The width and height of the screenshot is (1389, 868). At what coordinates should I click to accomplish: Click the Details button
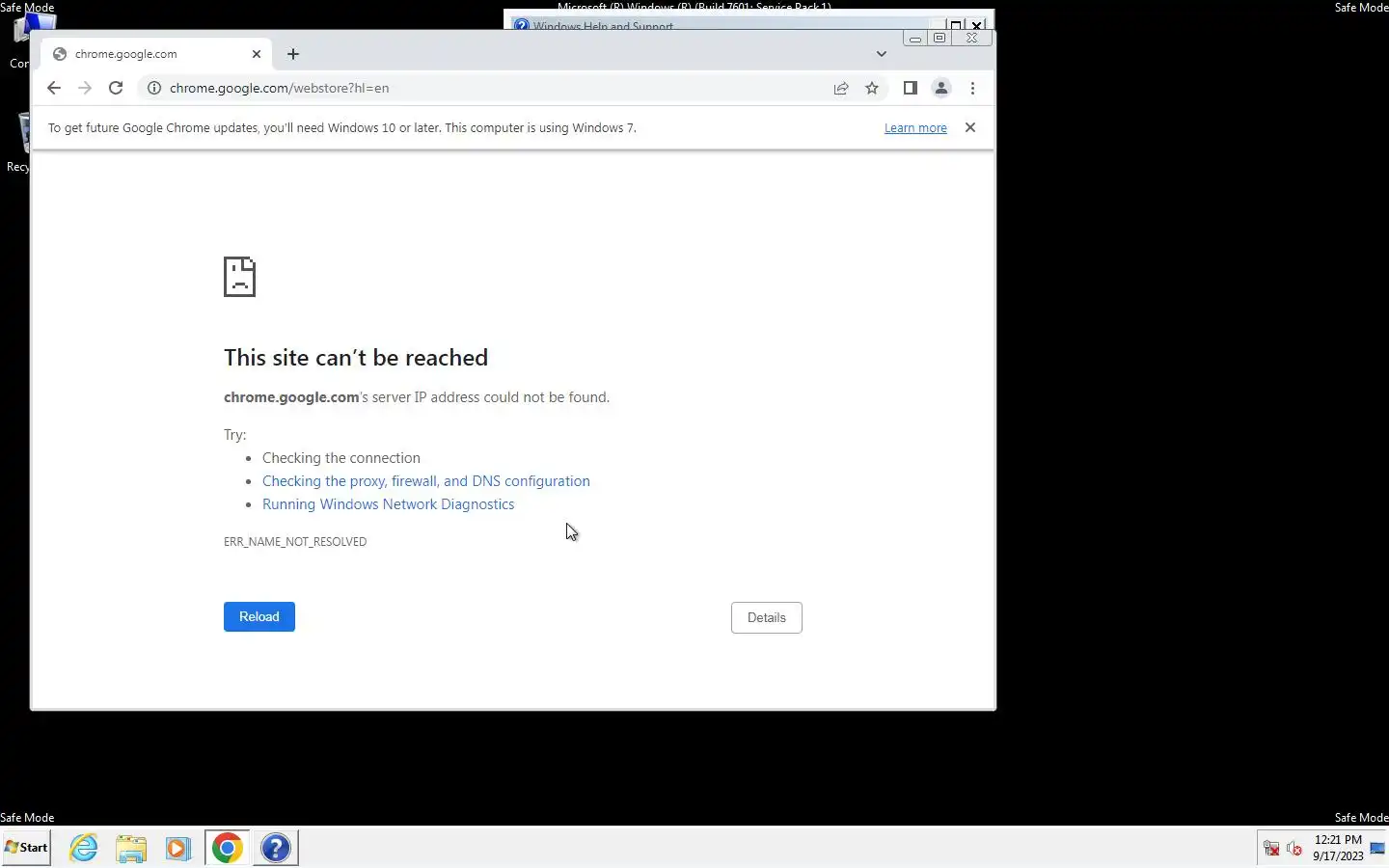[767, 617]
